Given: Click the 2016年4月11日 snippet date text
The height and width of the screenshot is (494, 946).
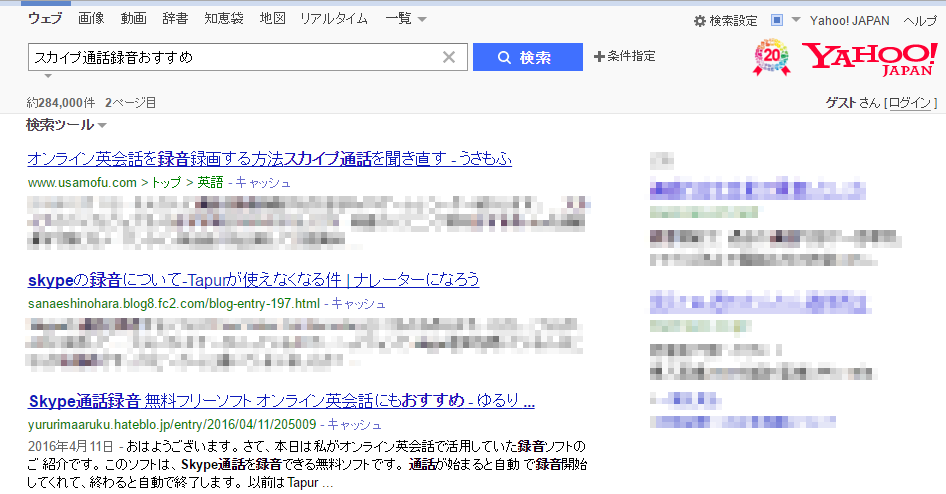Looking at the screenshot, I should coord(71,447).
